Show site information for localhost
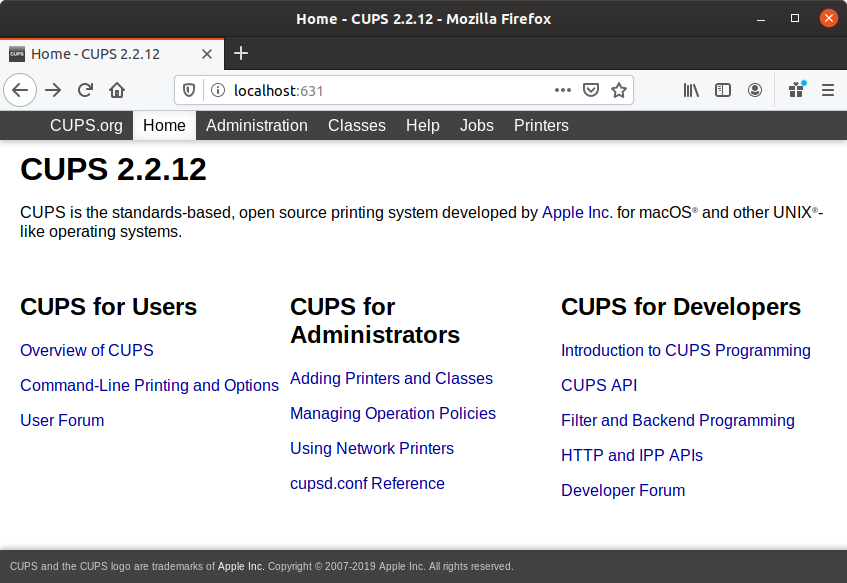 click(217, 90)
